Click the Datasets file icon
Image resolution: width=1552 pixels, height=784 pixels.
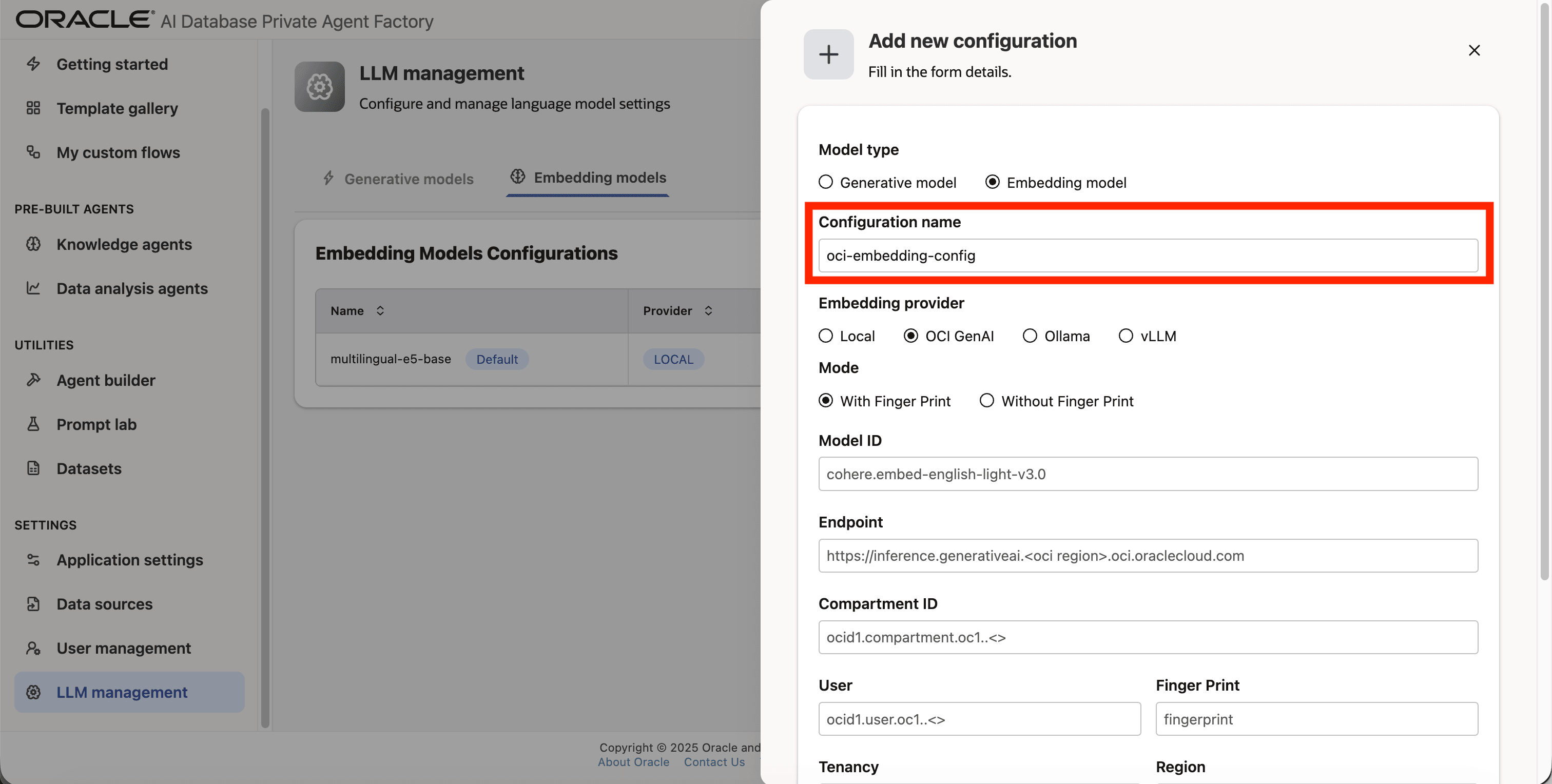34,468
